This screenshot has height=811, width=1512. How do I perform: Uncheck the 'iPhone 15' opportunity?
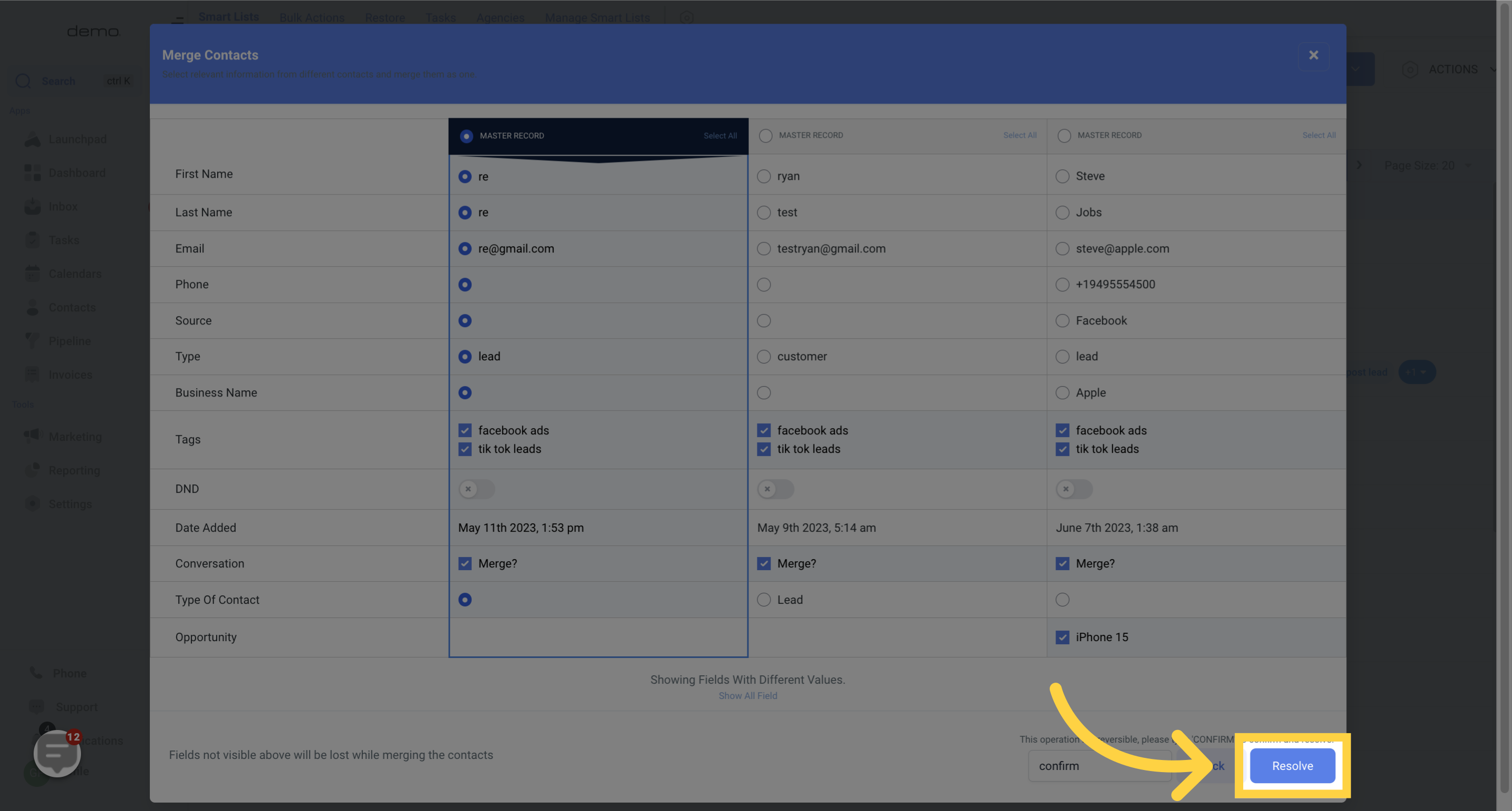pos(1062,637)
